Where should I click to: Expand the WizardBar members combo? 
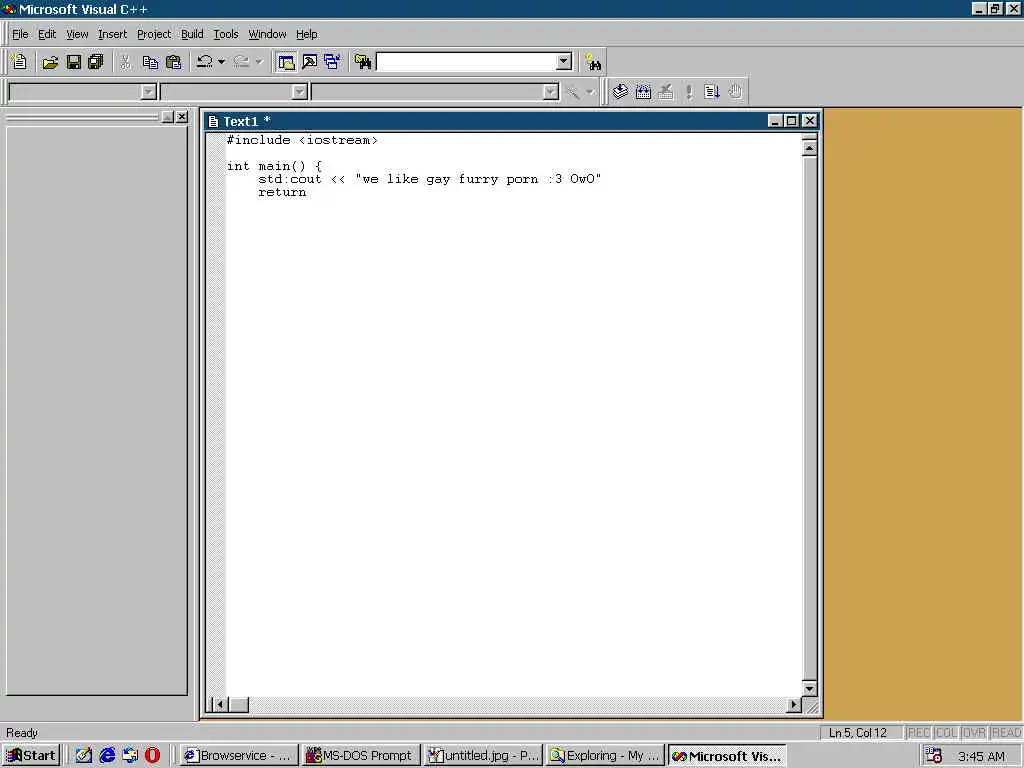551,92
